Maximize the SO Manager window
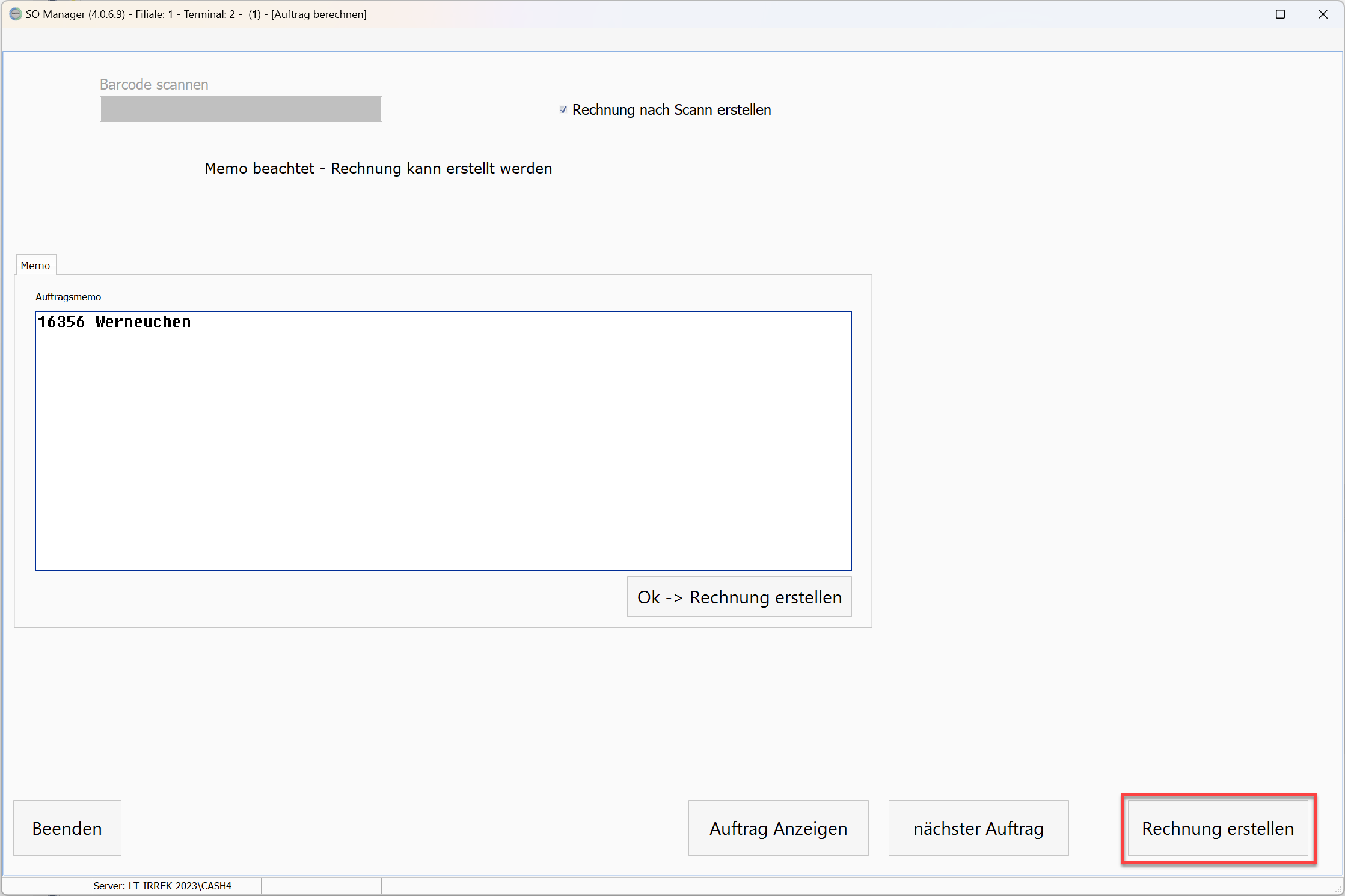 click(x=1280, y=14)
